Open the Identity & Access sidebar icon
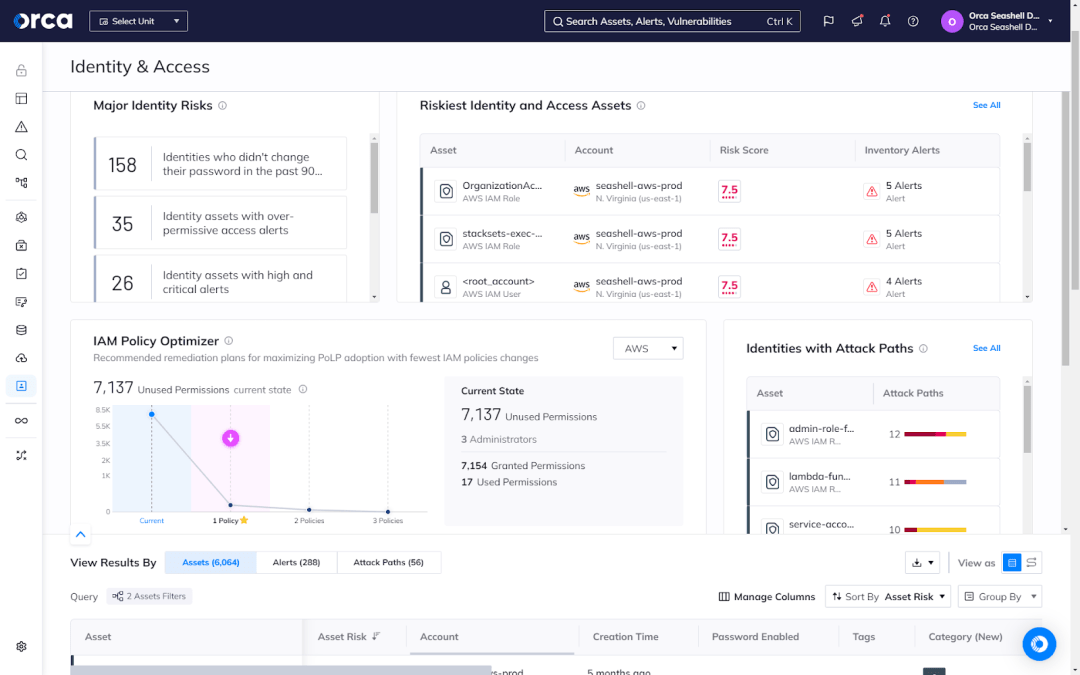The image size is (1080, 675). [21, 386]
